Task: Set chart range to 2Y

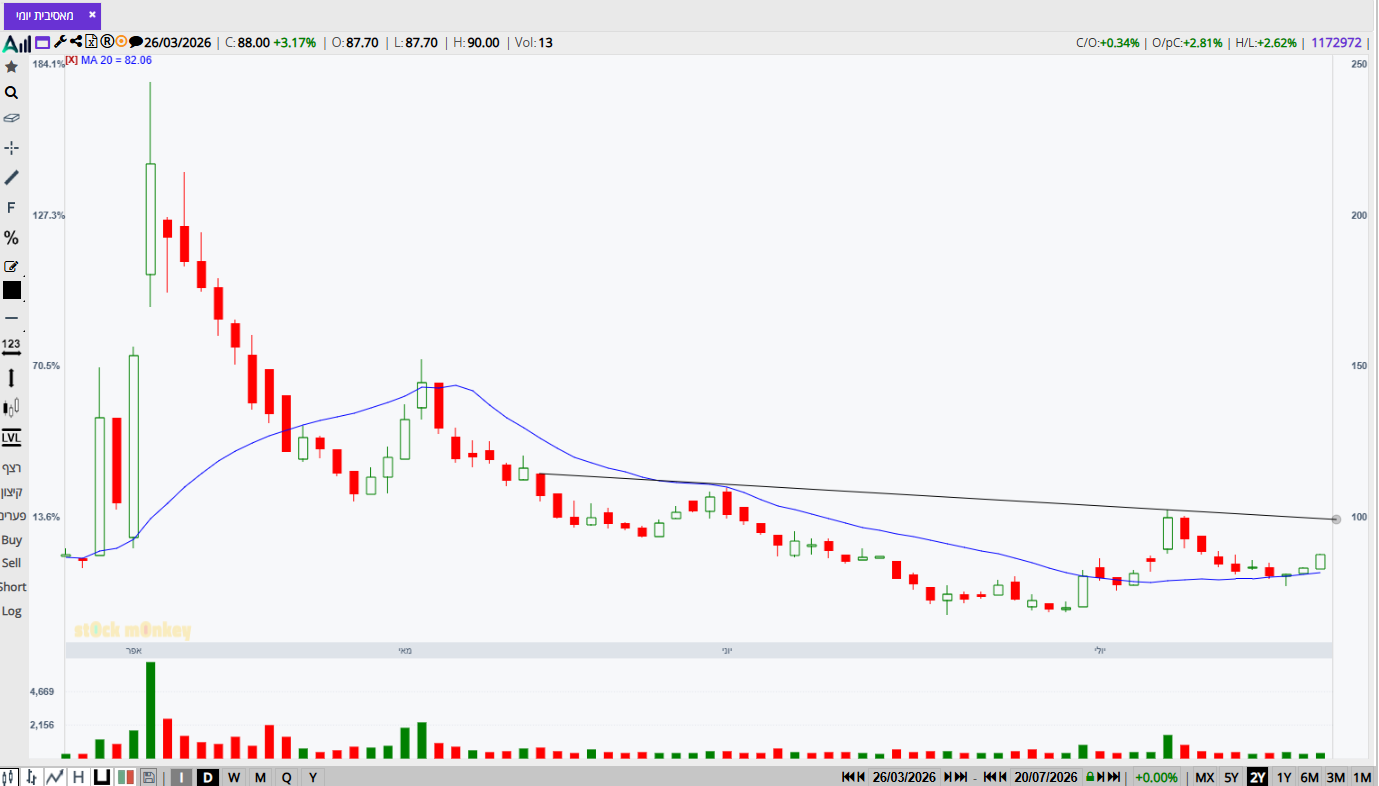Action: coord(1257,777)
